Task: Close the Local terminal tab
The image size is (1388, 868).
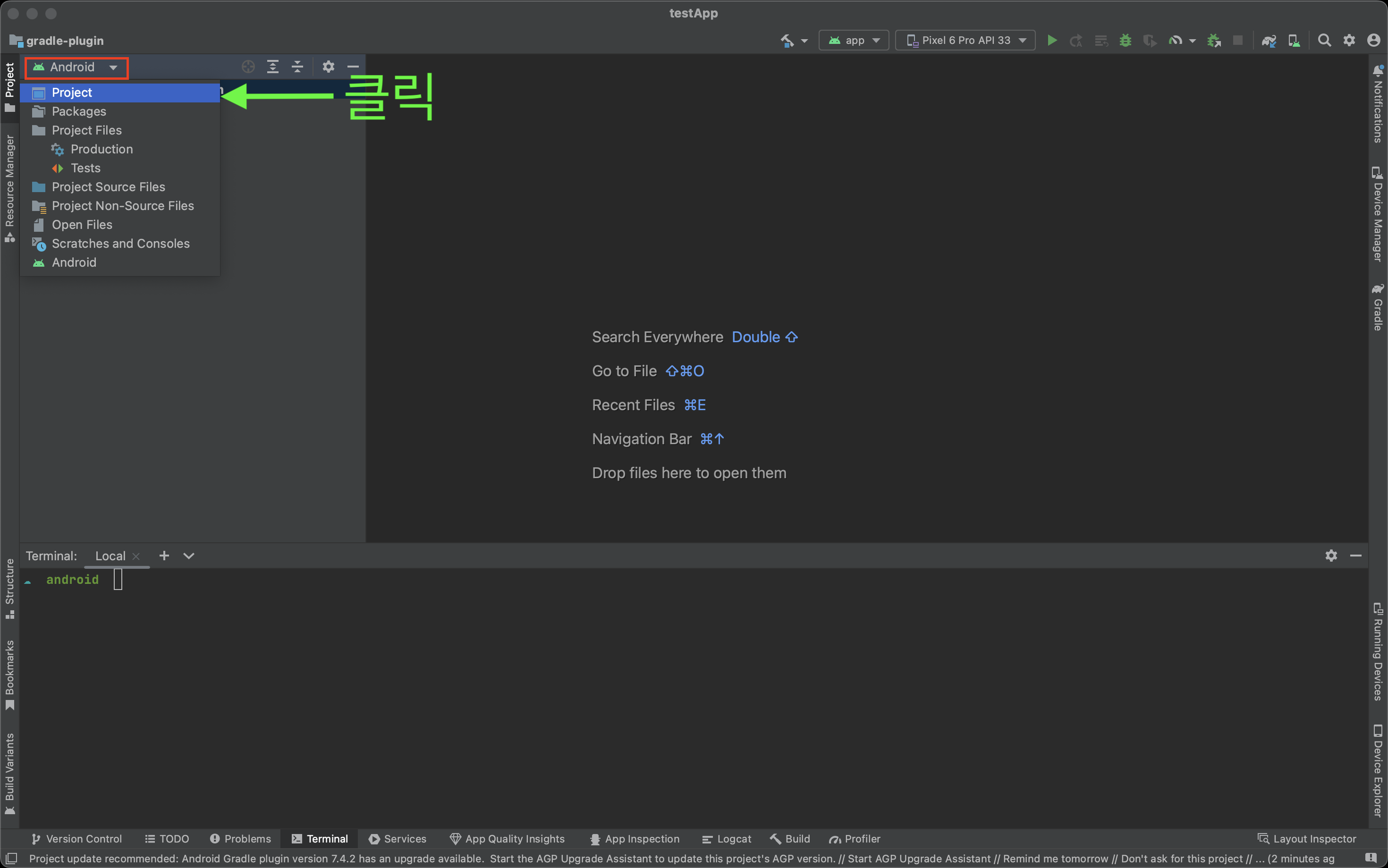Action: 136,556
